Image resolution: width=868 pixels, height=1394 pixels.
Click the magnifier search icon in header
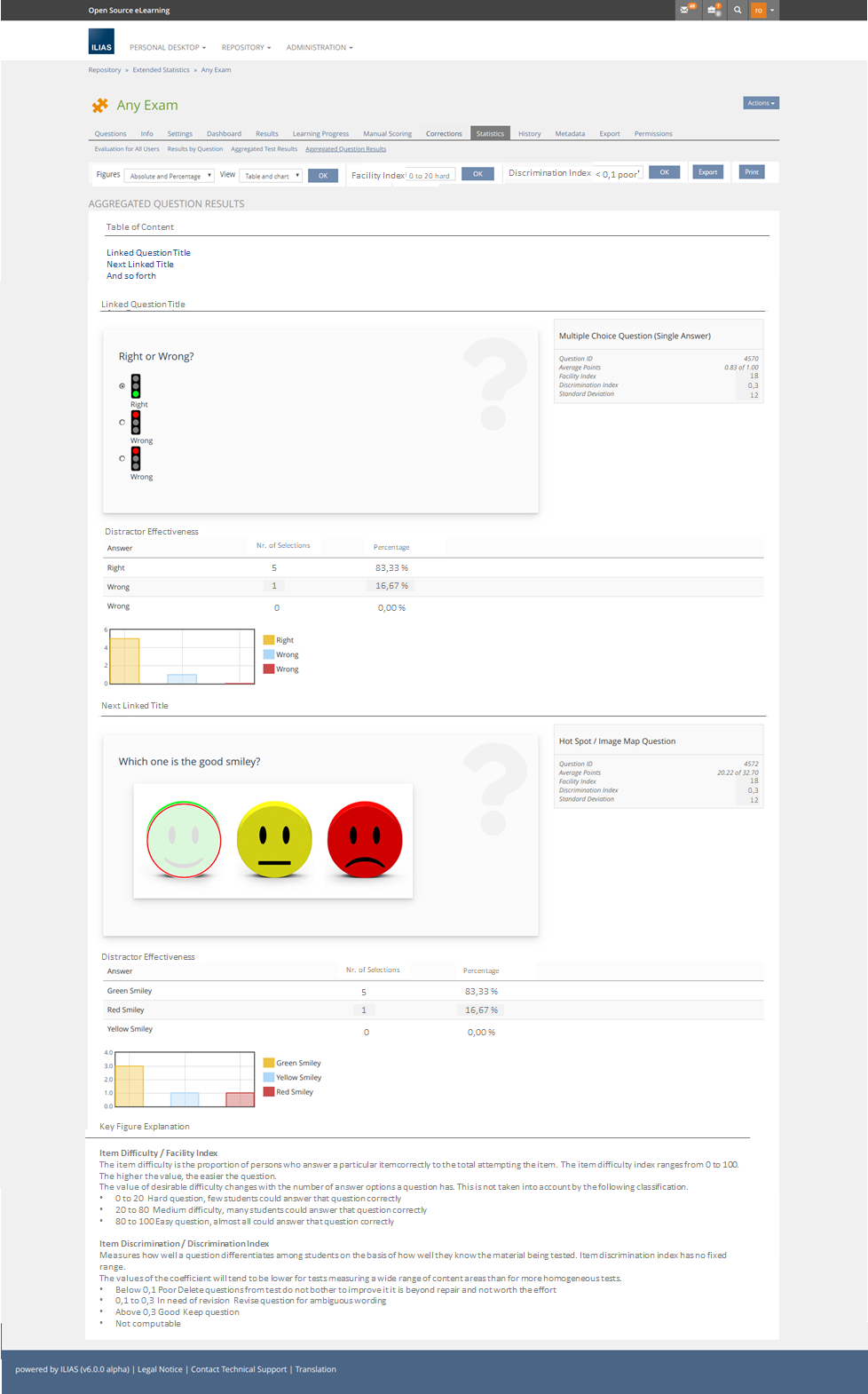click(738, 10)
